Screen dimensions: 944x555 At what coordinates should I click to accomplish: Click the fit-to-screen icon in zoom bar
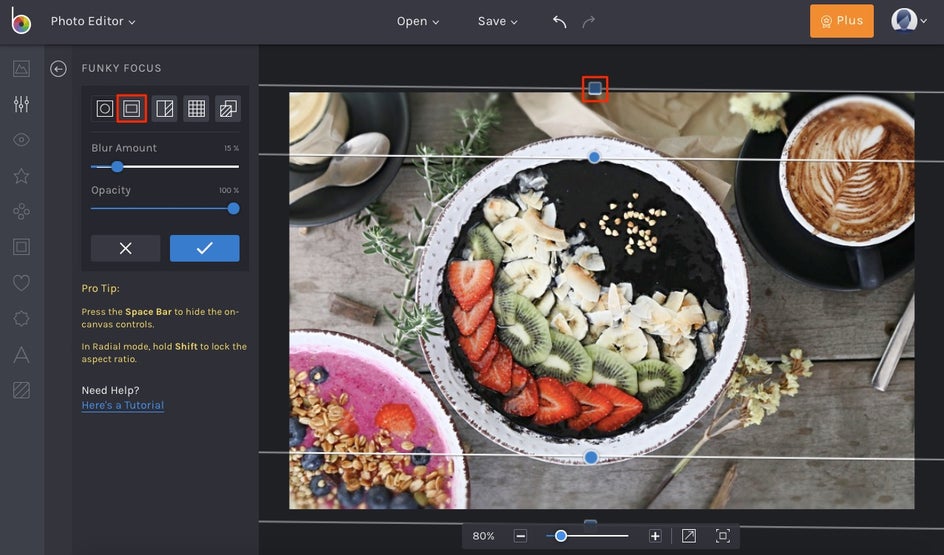(689, 536)
